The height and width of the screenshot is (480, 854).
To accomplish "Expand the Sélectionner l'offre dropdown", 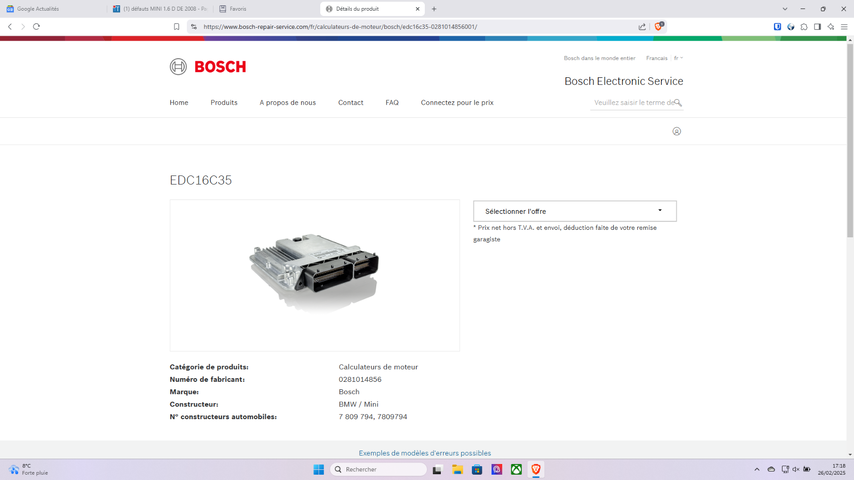I will 575,211.
